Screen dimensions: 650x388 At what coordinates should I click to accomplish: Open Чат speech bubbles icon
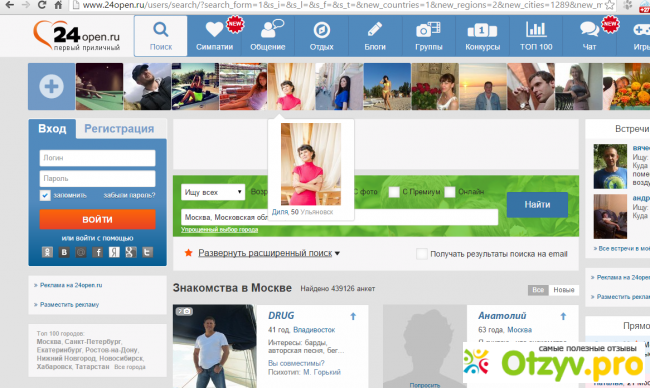[x=589, y=36]
